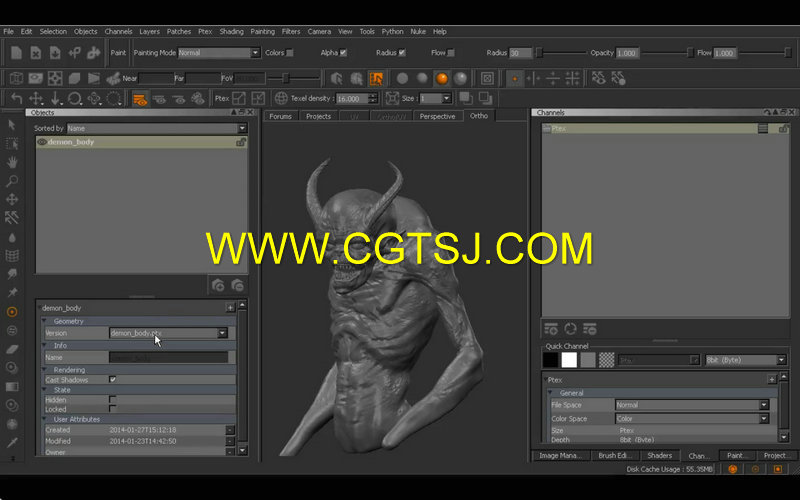800x500 pixels.
Task: Select the Zoom magnifier tool
Action: (12, 181)
